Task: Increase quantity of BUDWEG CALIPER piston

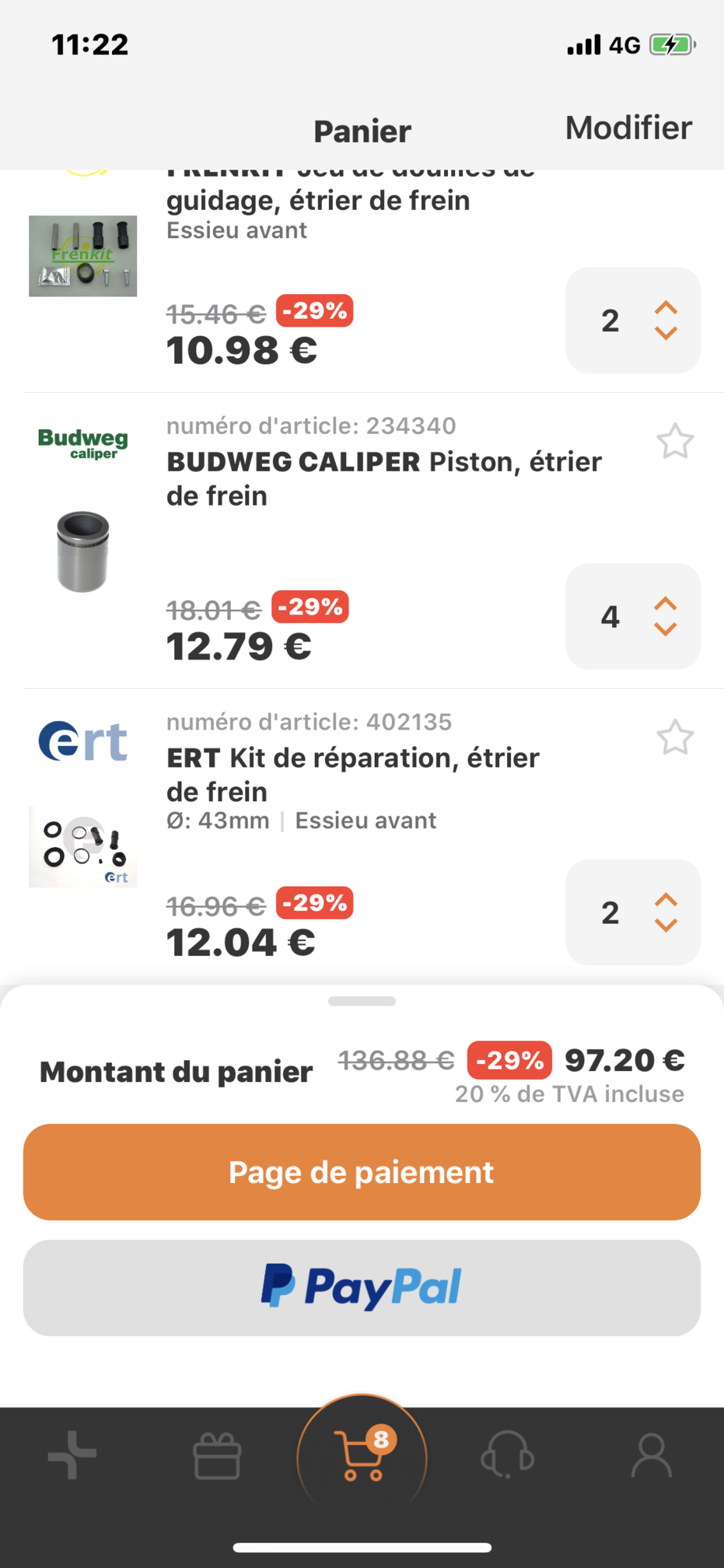Action: coord(666,604)
